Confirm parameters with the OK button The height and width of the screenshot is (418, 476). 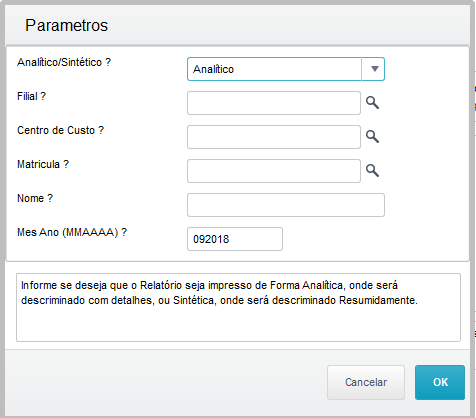[x=440, y=382]
